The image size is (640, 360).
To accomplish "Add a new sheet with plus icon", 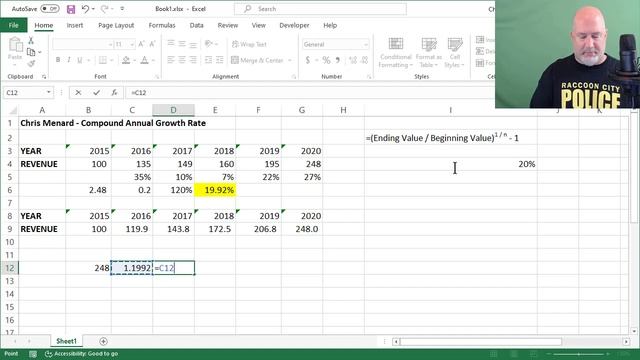I will 103,341.
